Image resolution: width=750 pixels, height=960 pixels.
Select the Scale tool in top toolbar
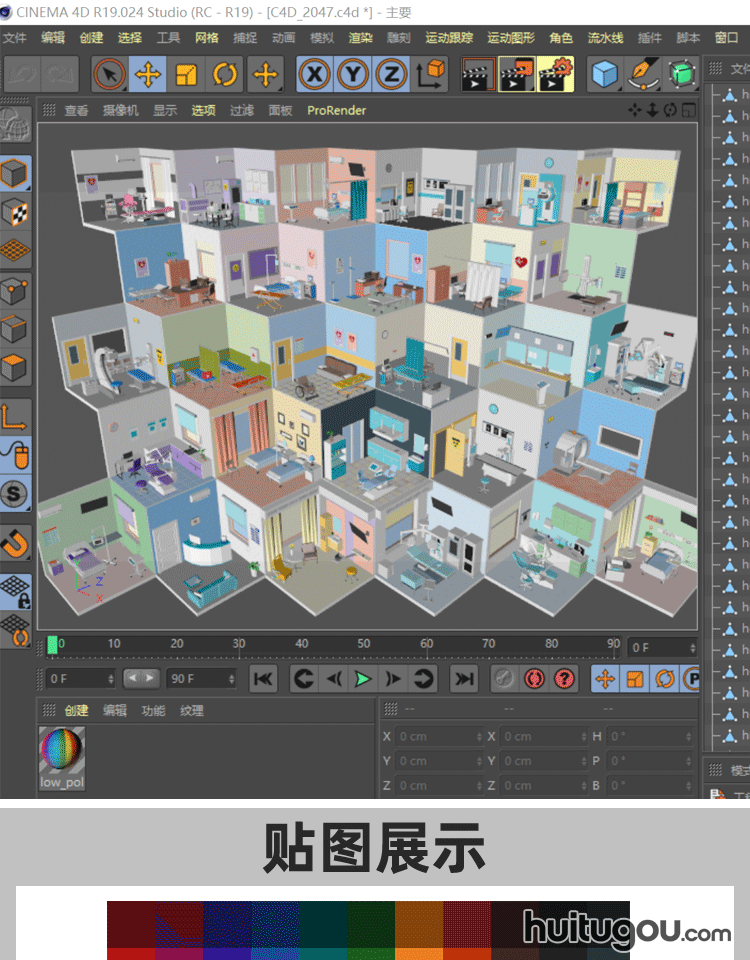pos(187,74)
